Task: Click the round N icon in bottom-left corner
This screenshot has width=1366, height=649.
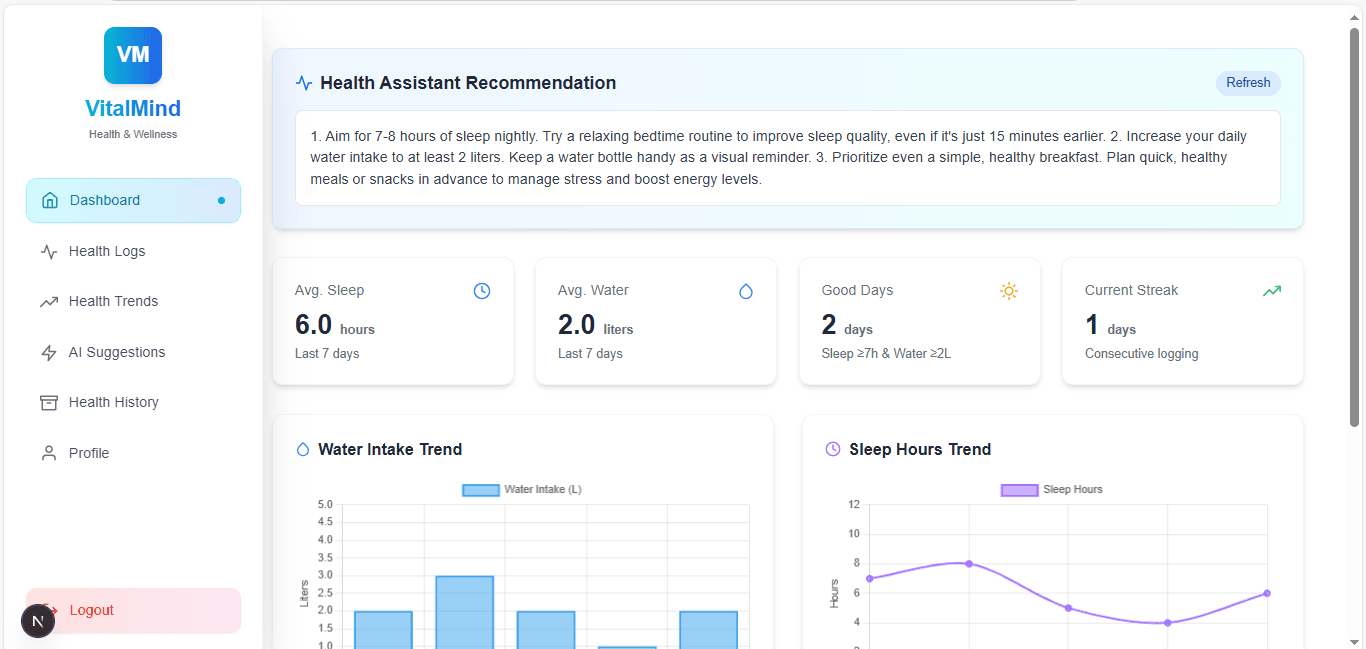Action: pyautogui.click(x=38, y=621)
